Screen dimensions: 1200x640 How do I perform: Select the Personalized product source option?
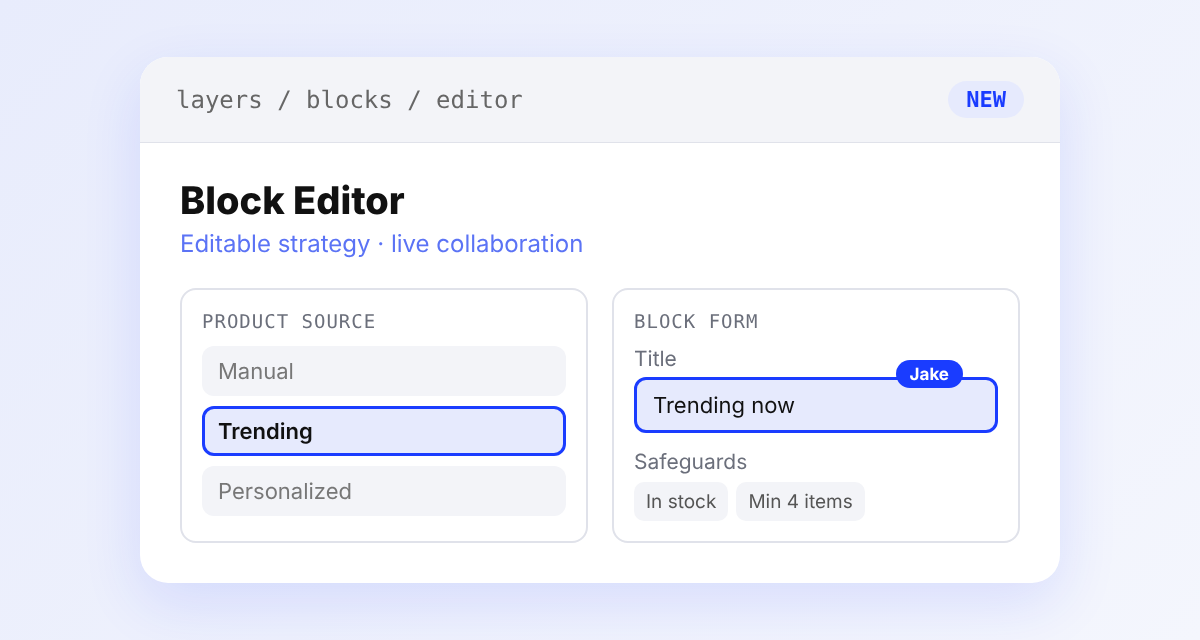click(384, 491)
